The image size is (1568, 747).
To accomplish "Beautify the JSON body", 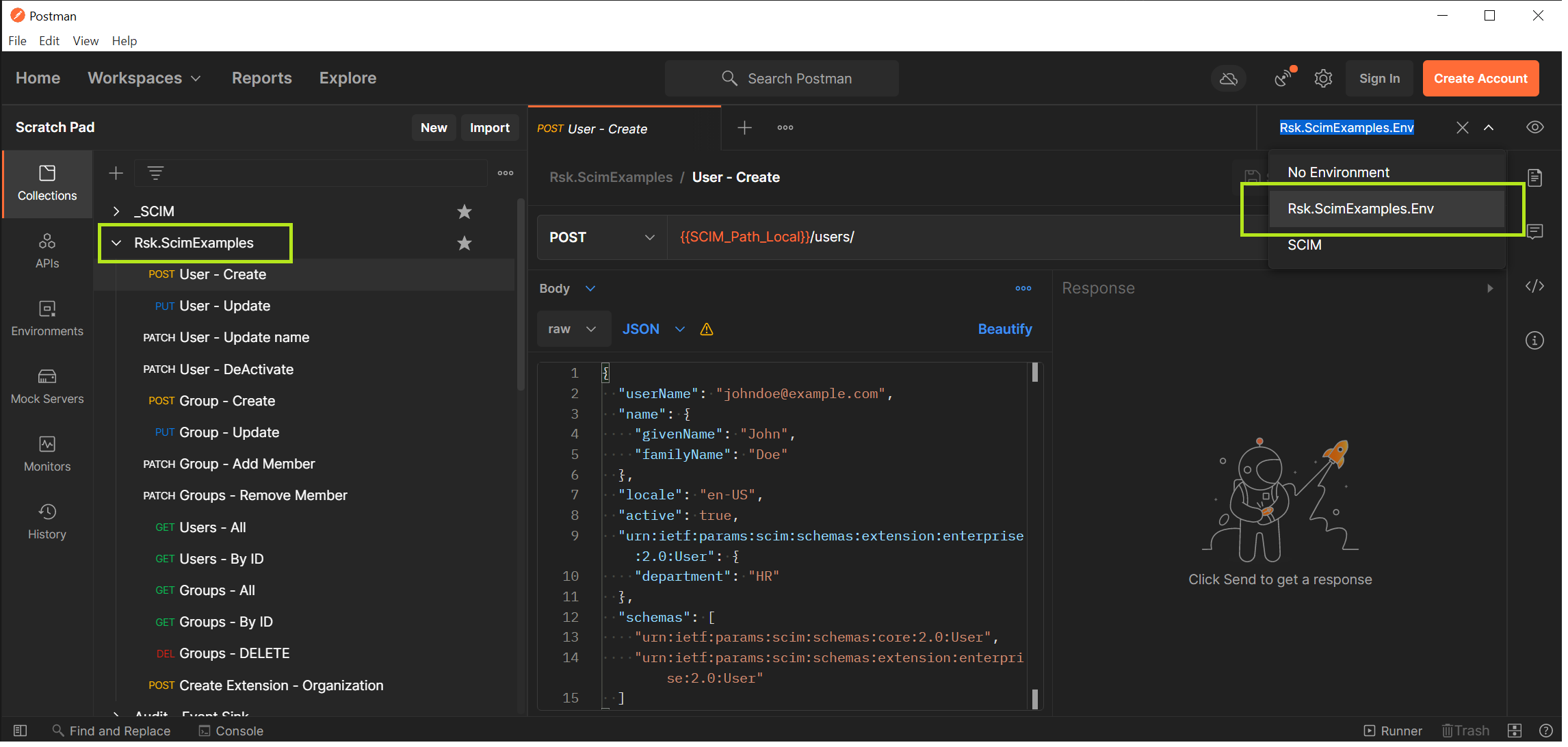I will (1005, 330).
